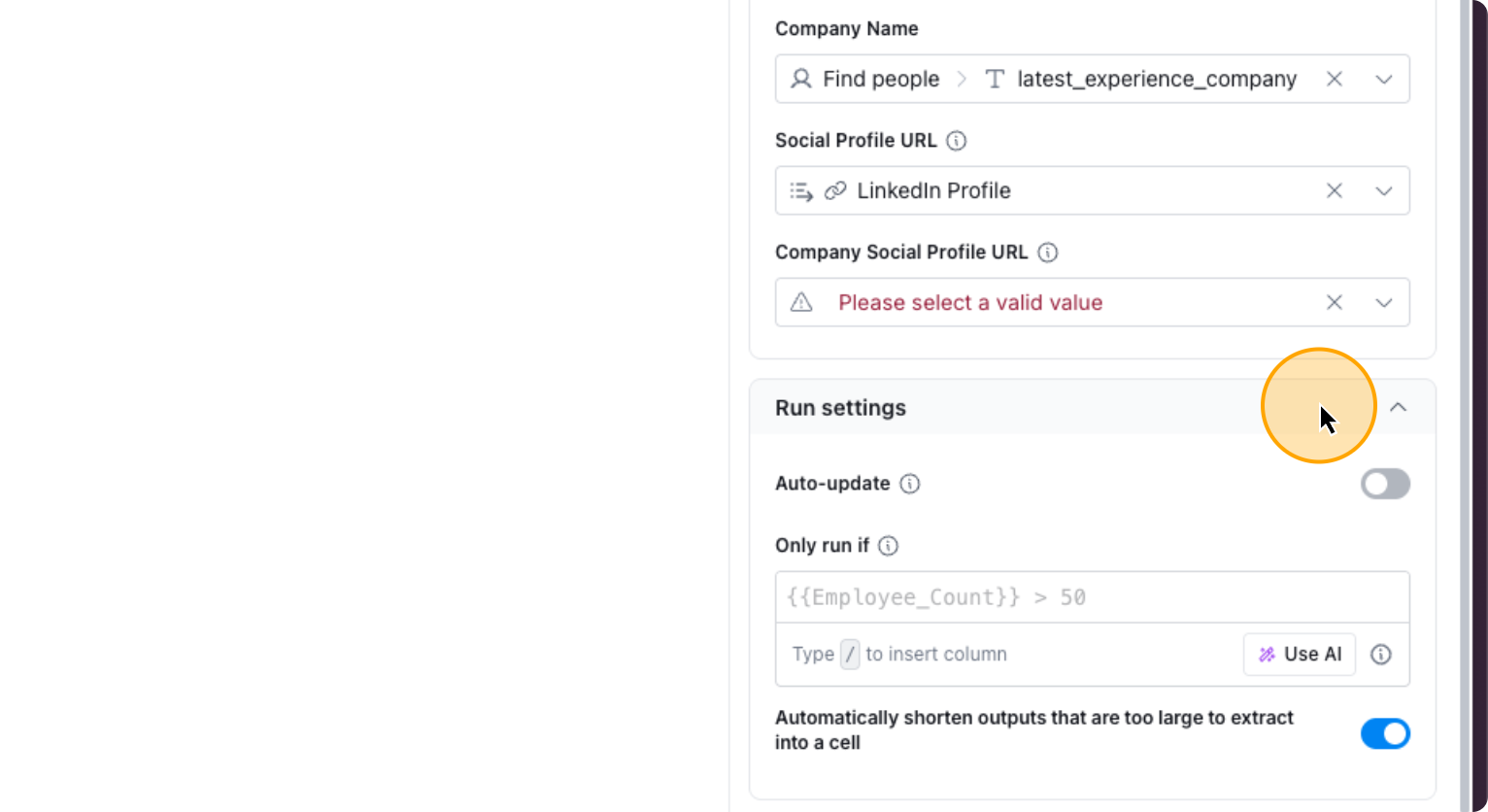Screen dimensions: 1488x812
Task: Click the Company Social Profile URL info icon
Action: coord(1048,253)
